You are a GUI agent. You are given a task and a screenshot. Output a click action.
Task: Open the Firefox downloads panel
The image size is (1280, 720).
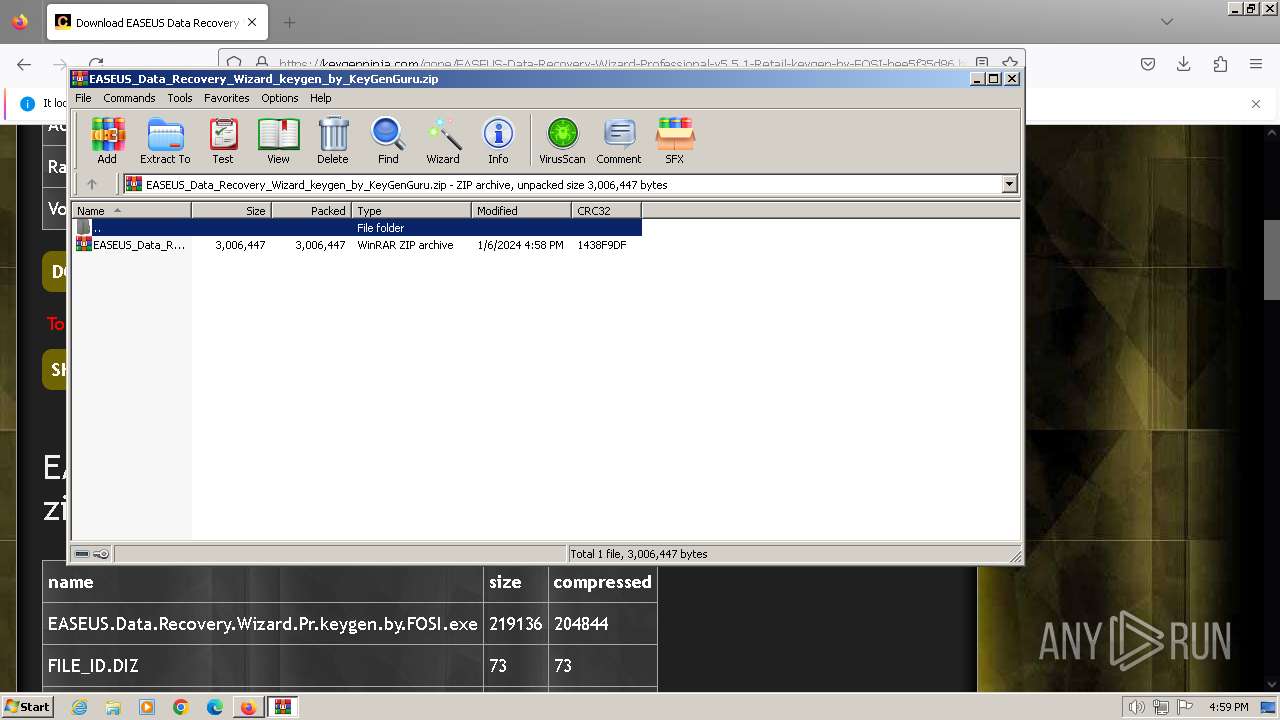point(1184,64)
